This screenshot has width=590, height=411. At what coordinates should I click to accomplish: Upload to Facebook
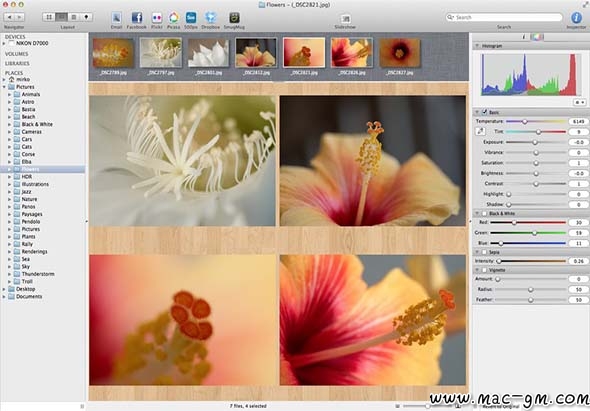(x=137, y=18)
